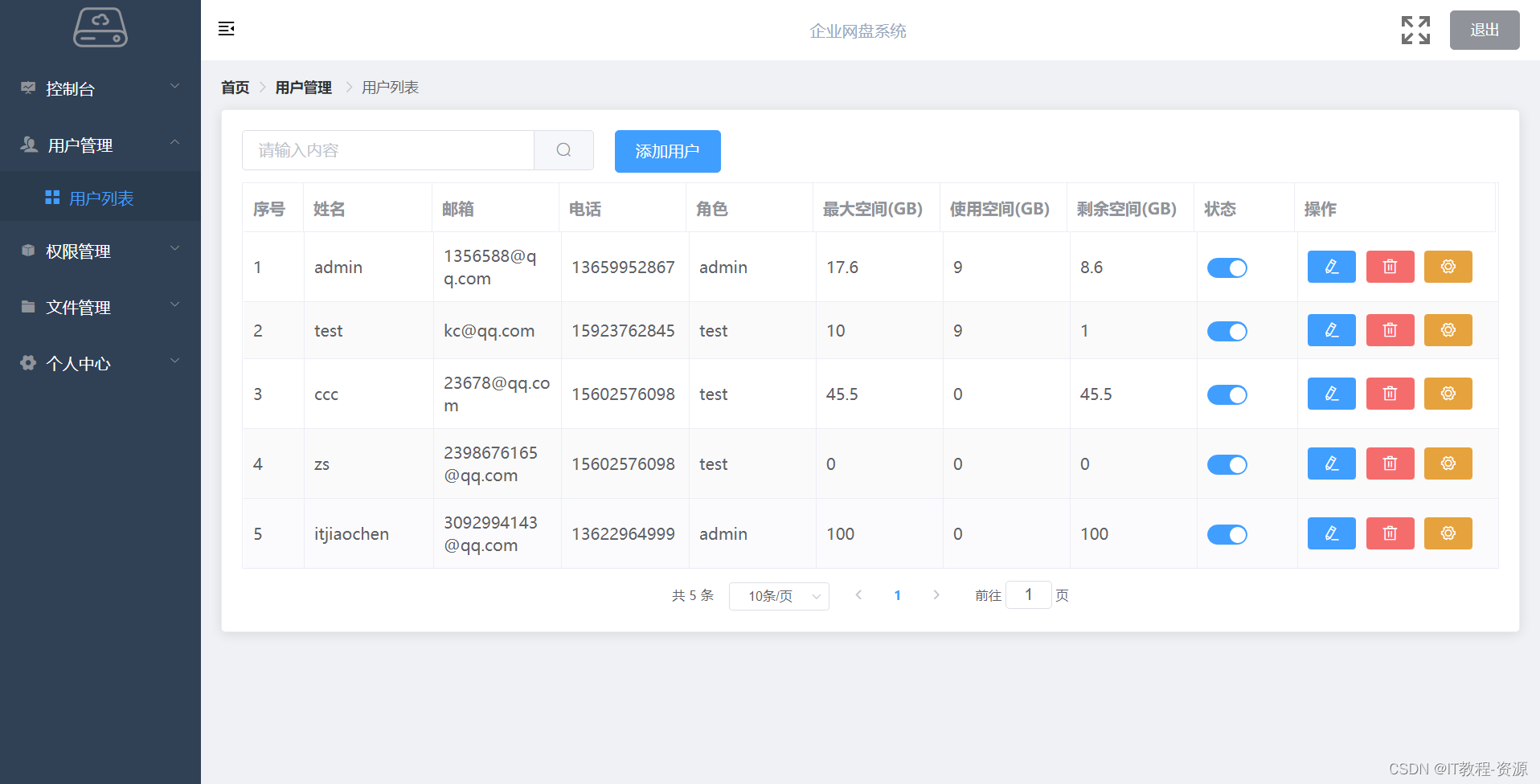This screenshot has width=1540, height=784.
Task: Click phone number 13659952867
Action: pyautogui.click(x=623, y=267)
